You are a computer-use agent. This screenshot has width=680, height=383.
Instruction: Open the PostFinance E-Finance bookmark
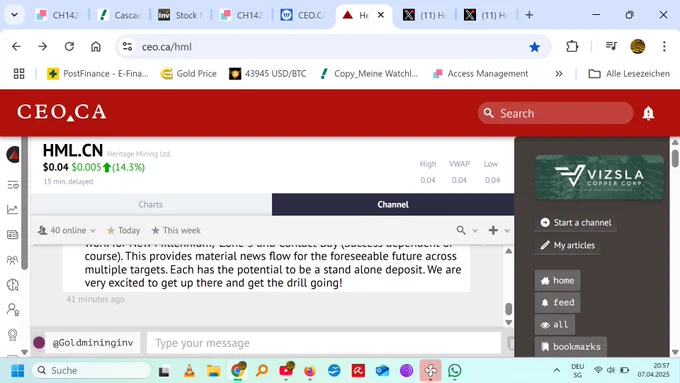coord(98,74)
